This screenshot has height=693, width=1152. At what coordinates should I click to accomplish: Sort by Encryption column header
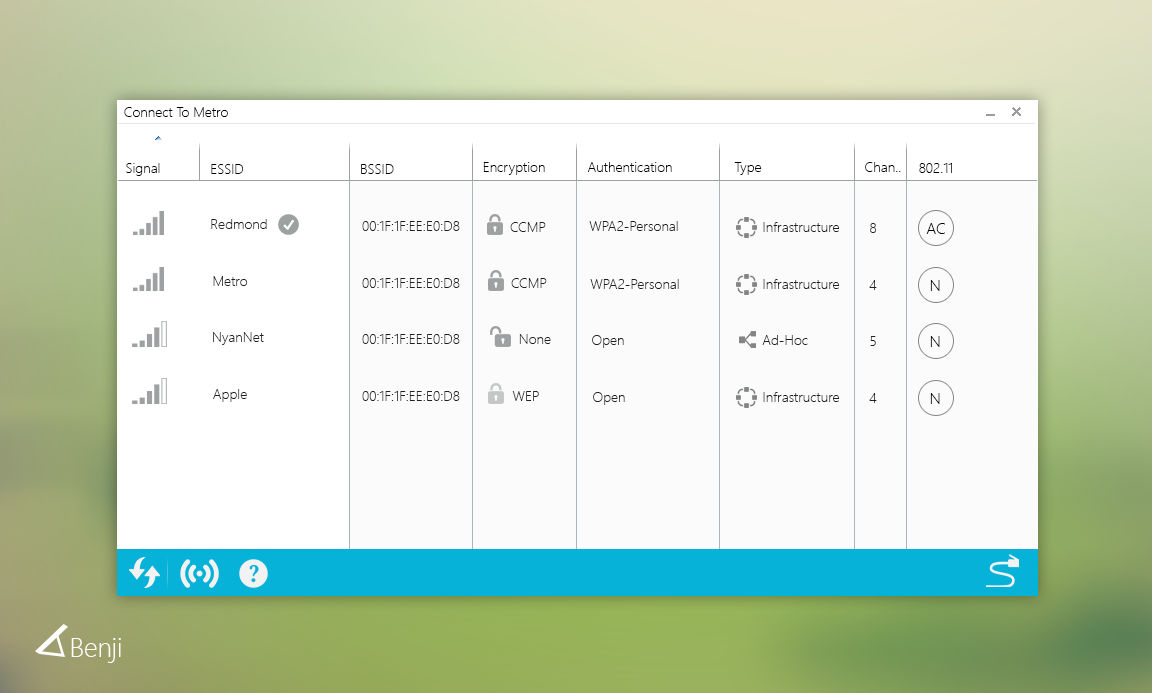514,168
